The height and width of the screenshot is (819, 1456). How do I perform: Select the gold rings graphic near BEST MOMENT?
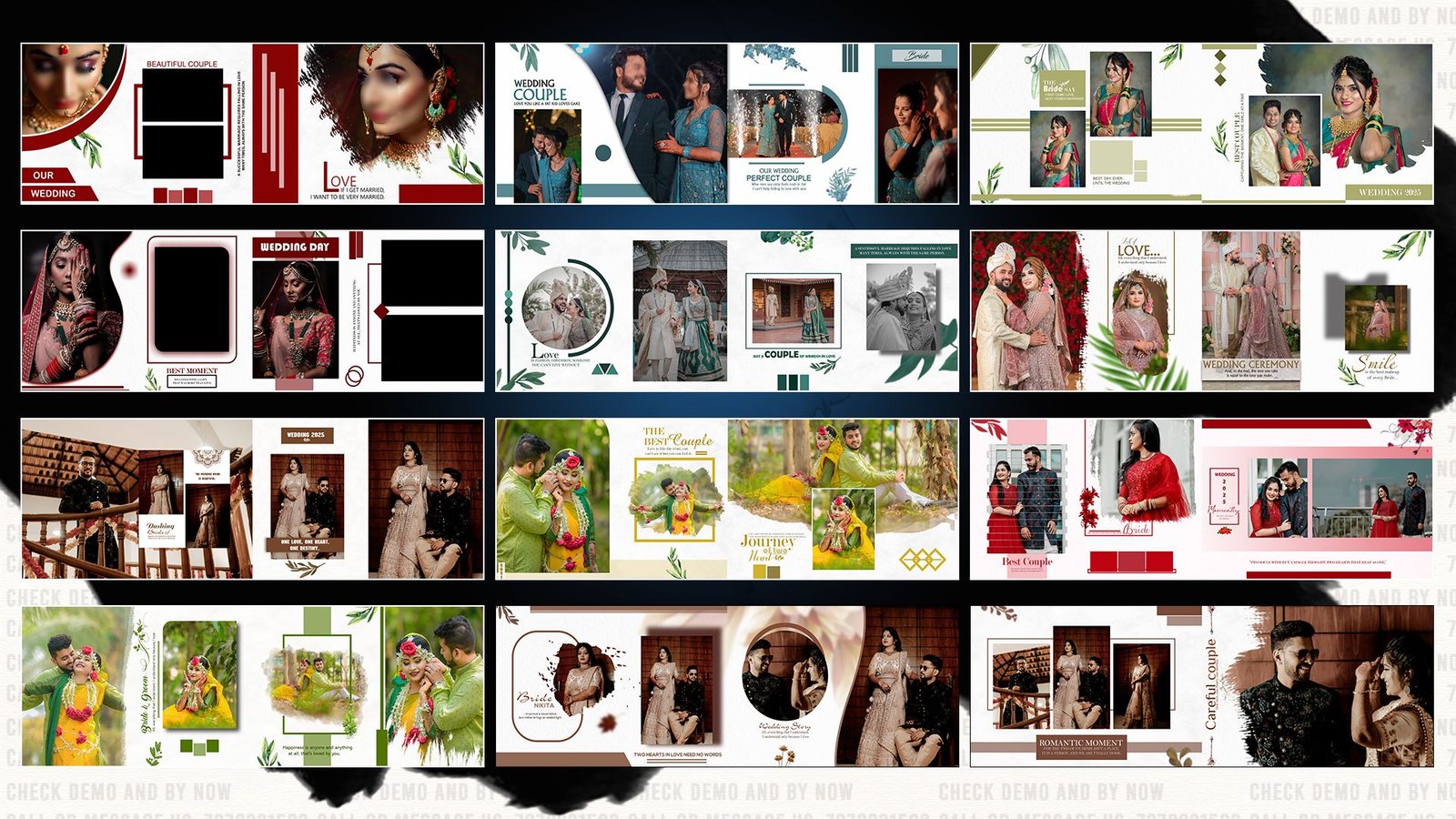353,375
